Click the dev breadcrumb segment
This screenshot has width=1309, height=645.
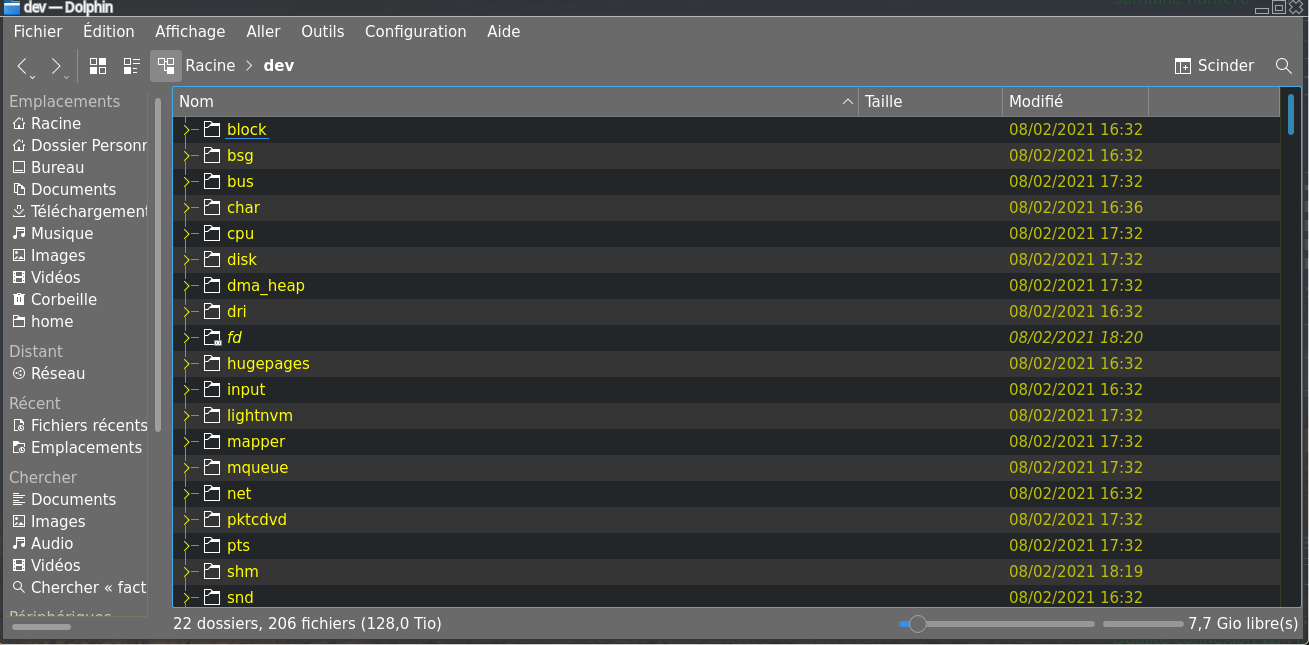click(x=279, y=66)
